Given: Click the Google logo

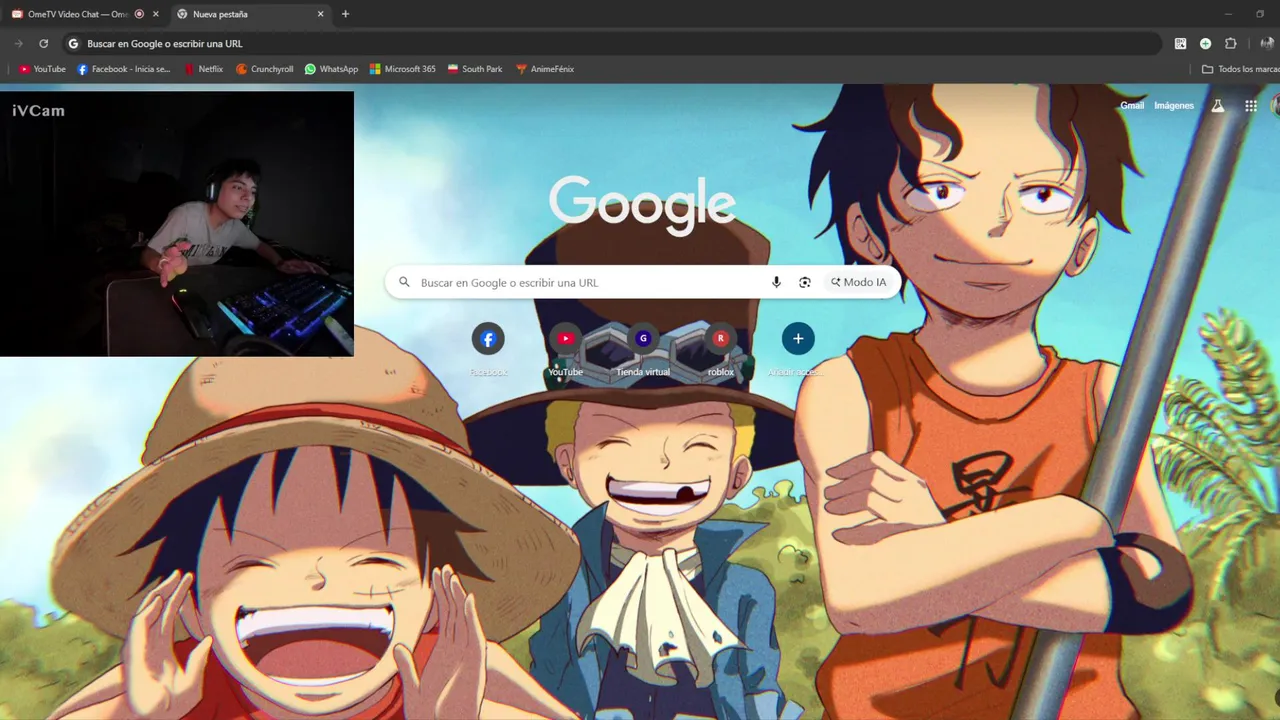Looking at the screenshot, I should click(x=642, y=204).
